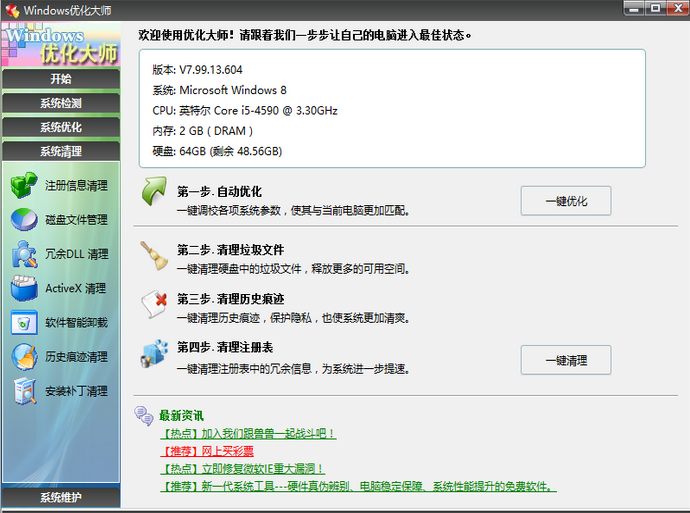Open the red 网上买彩票 link

click(x=207, y=451)
